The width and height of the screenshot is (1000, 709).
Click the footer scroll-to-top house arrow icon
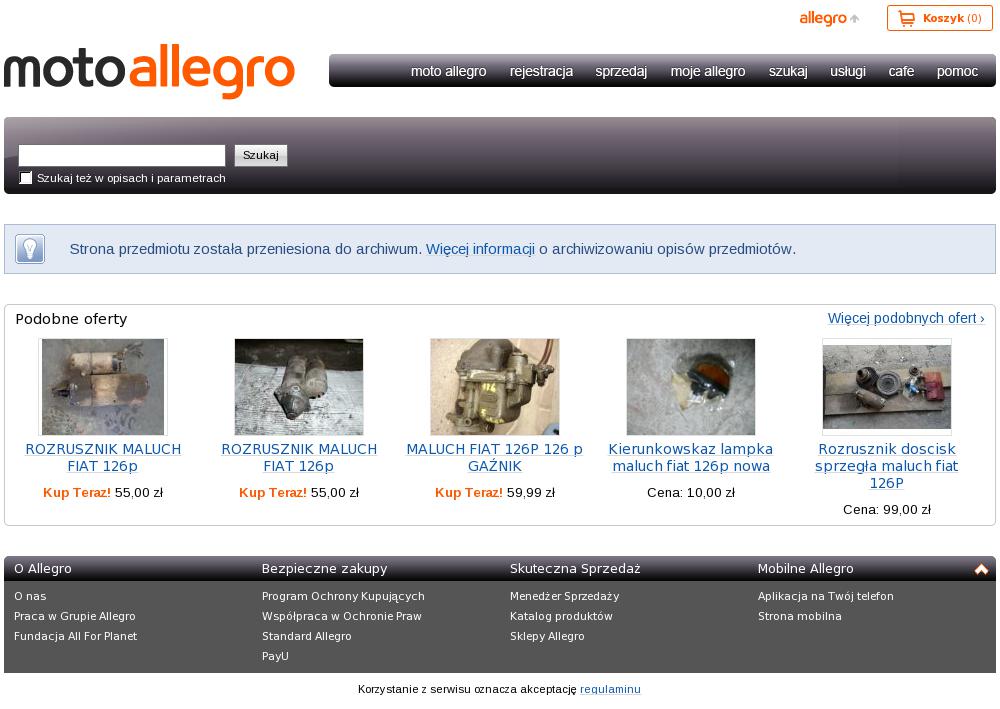[x=981, y=569]
